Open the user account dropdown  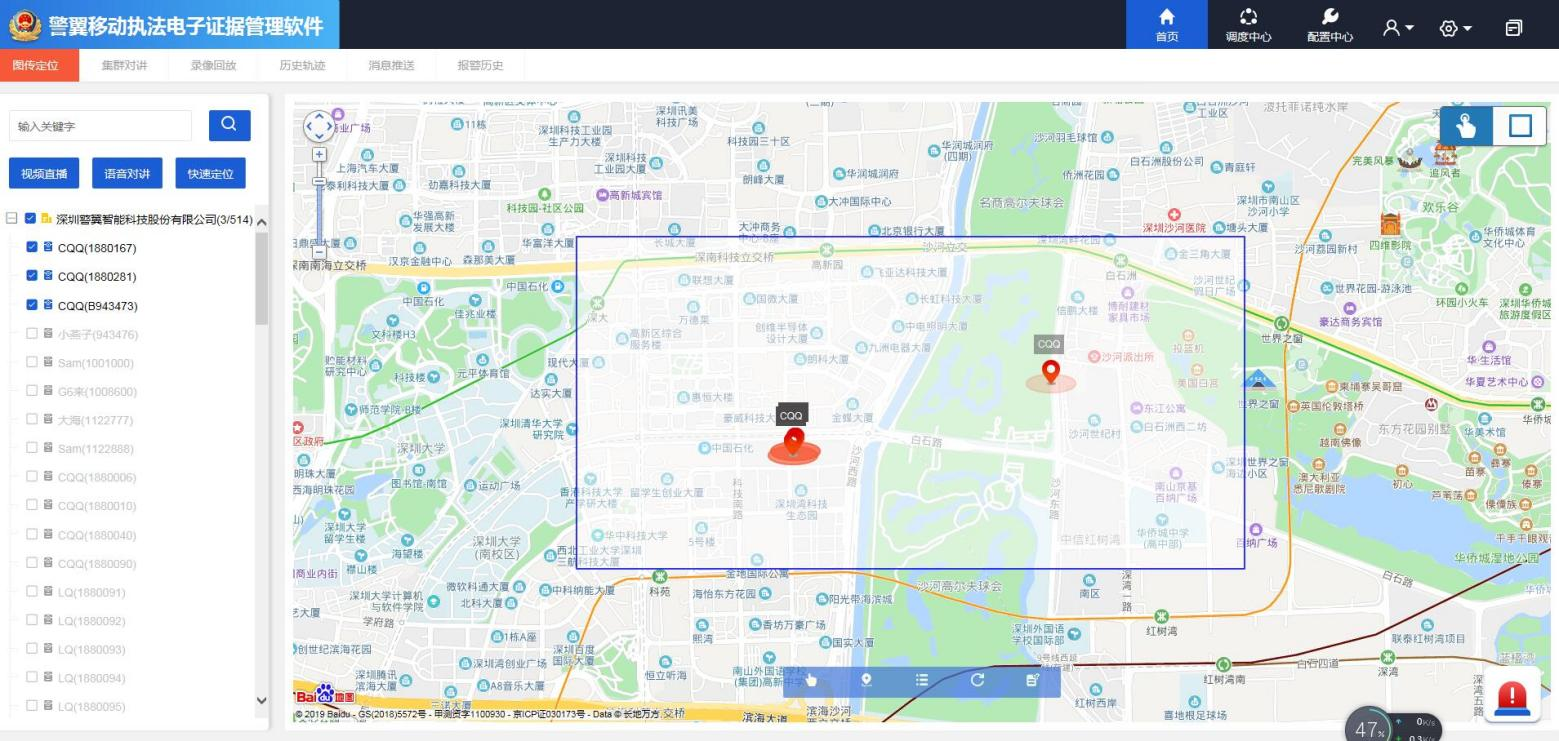pos(1398,28)
